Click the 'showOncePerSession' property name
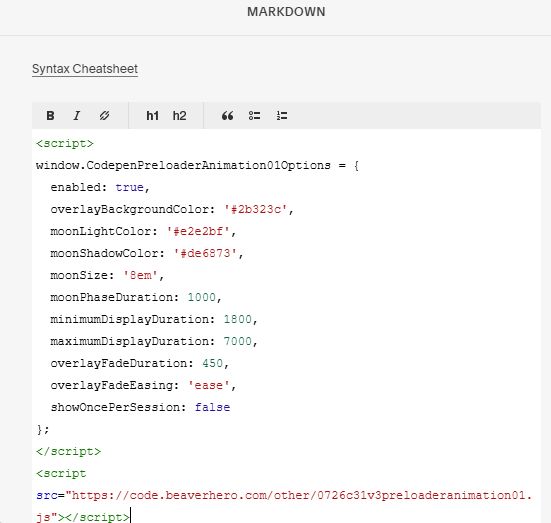Image resolution: width=551 pixels, height=523 pixels. pos(115,407)
